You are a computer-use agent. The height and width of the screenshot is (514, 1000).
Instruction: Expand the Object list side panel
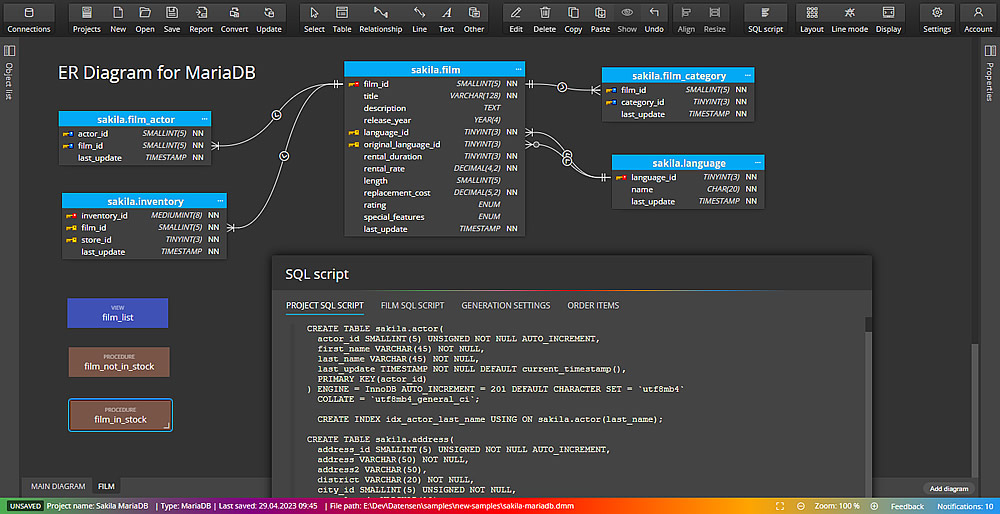click(9, 51)
